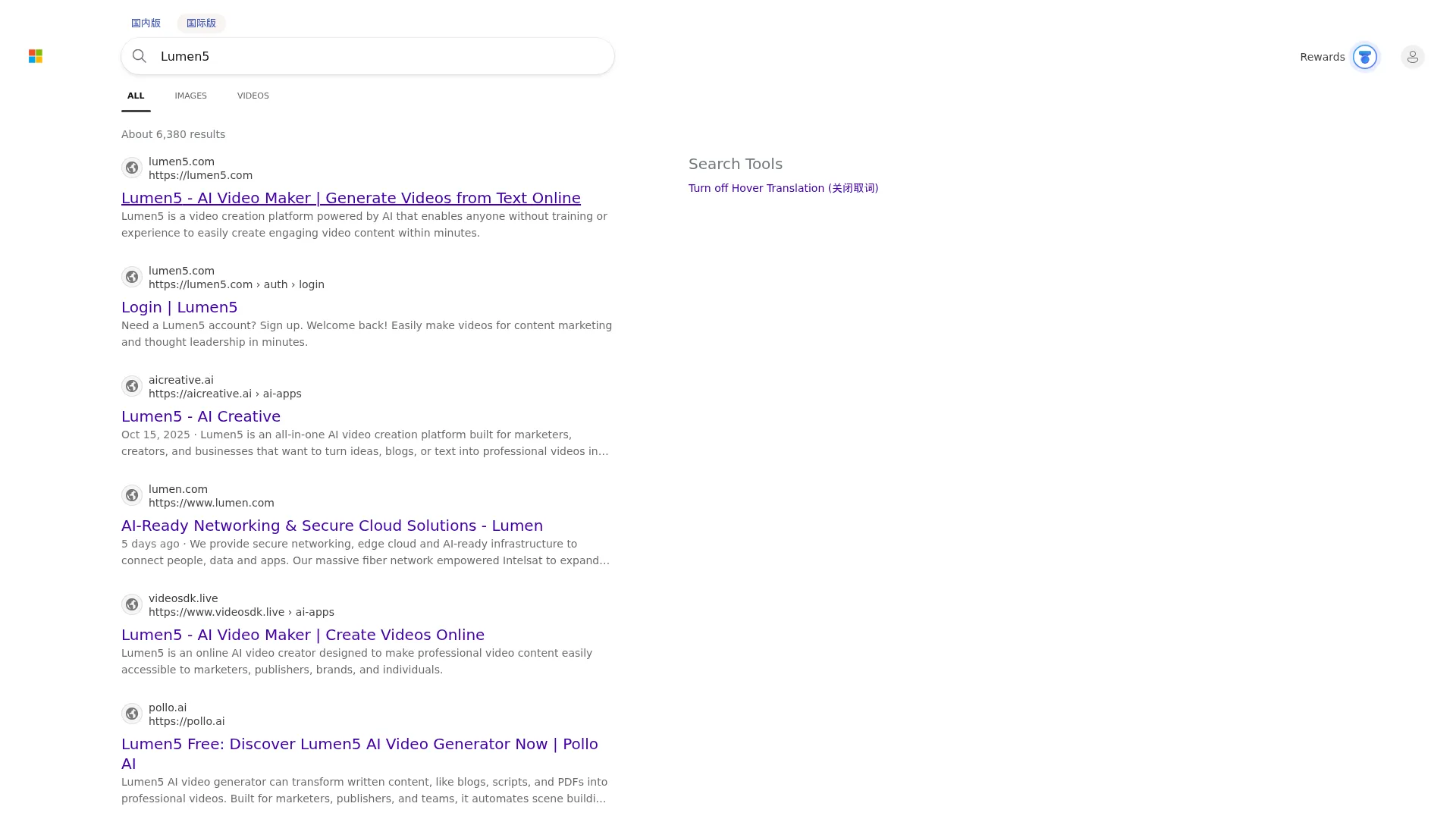Click the Rewards label
Image resolution: width=1456 pixels, height=819 pixels.
[x=1323, y=57]
